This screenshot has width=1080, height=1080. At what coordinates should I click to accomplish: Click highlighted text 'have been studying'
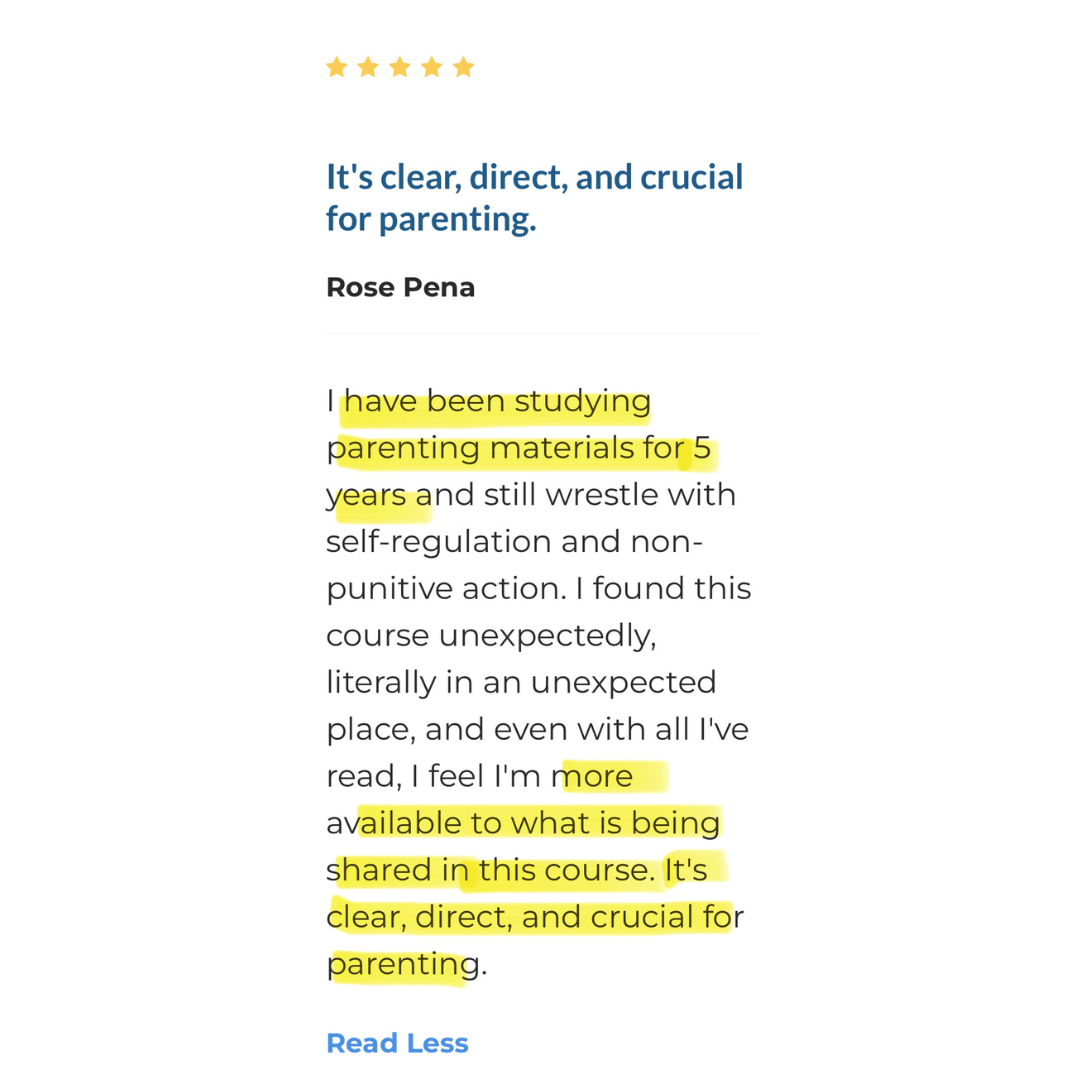tap(497, 402)
